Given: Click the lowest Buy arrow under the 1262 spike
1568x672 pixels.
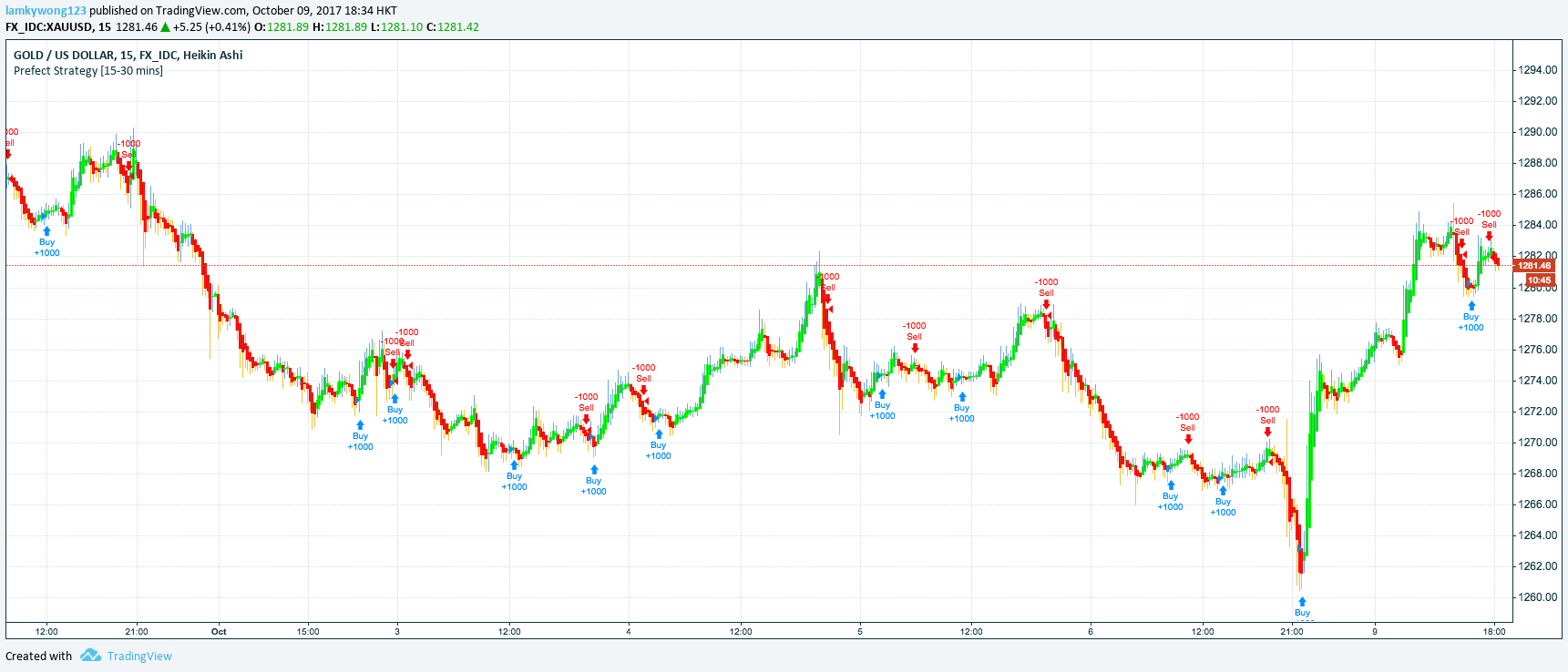Looking at the screenshot, I should (x=1302, y=602).
